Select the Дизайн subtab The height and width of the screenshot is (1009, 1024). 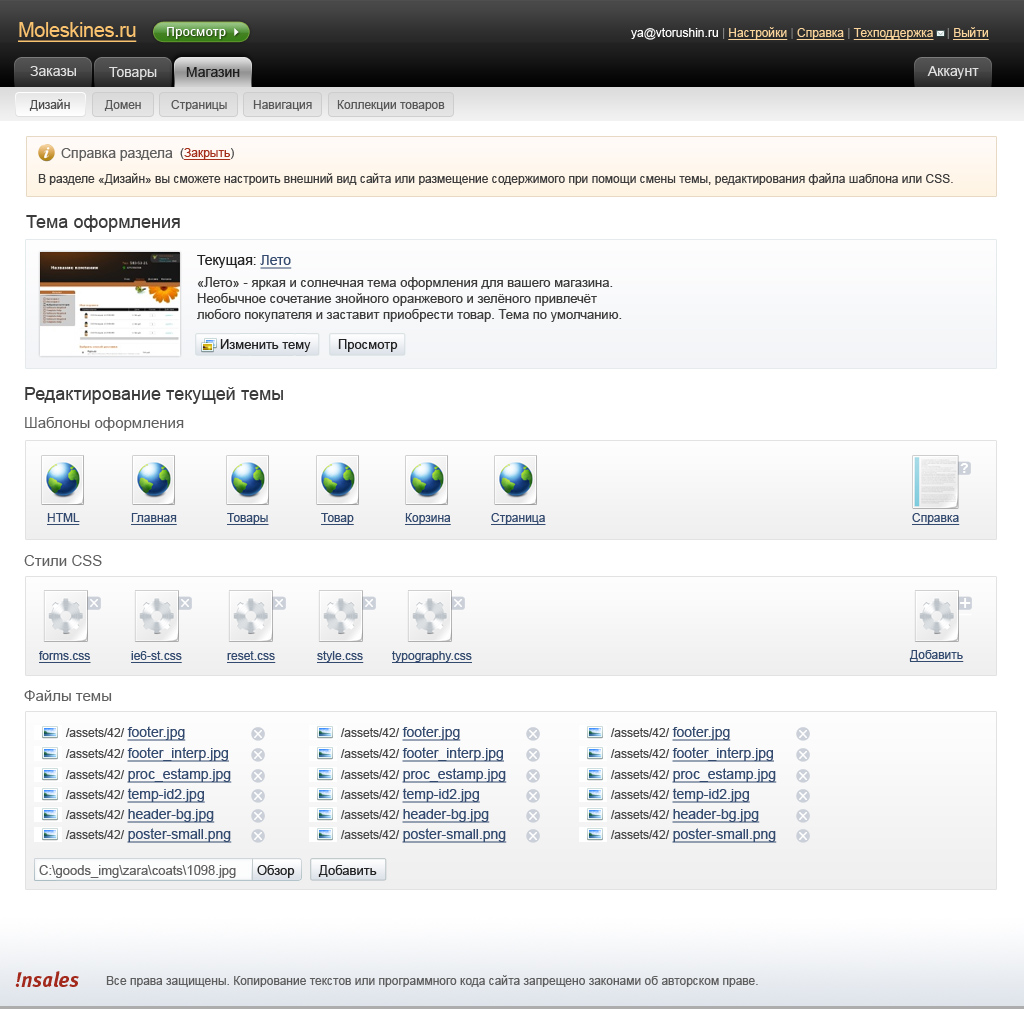point(50,104)
